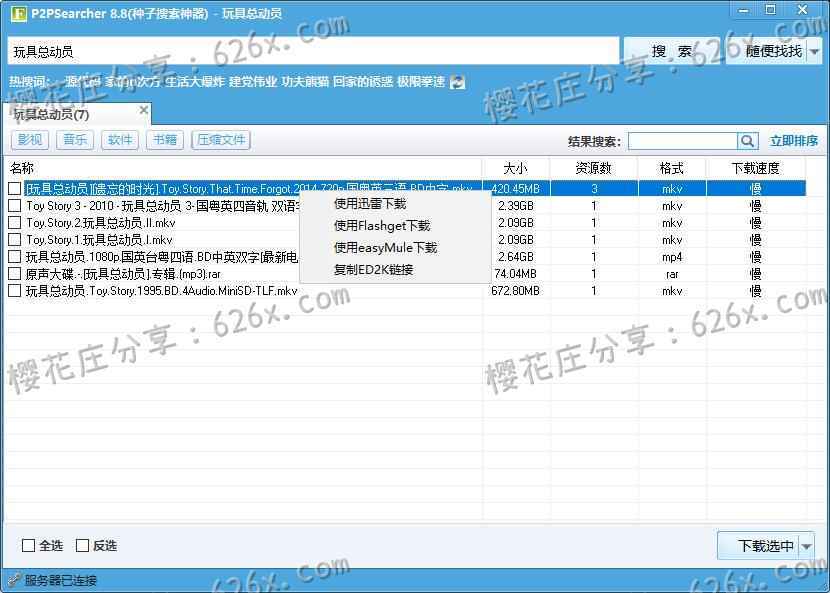Viewport: 830px width, 593px height.
Task: Tick checkbox for Toy.Story.1 mkv row
Action: pyautogui.click(x=15, y=239)
